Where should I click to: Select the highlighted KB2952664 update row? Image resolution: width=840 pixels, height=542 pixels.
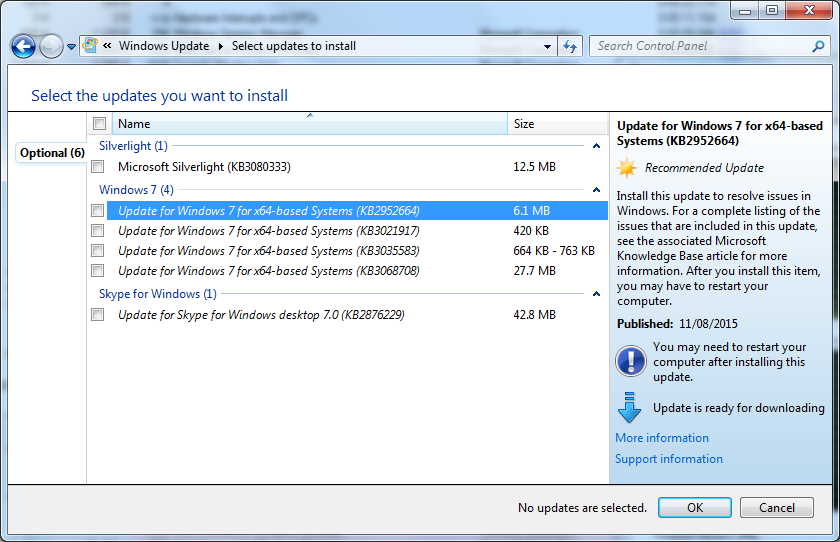point(357,211)
